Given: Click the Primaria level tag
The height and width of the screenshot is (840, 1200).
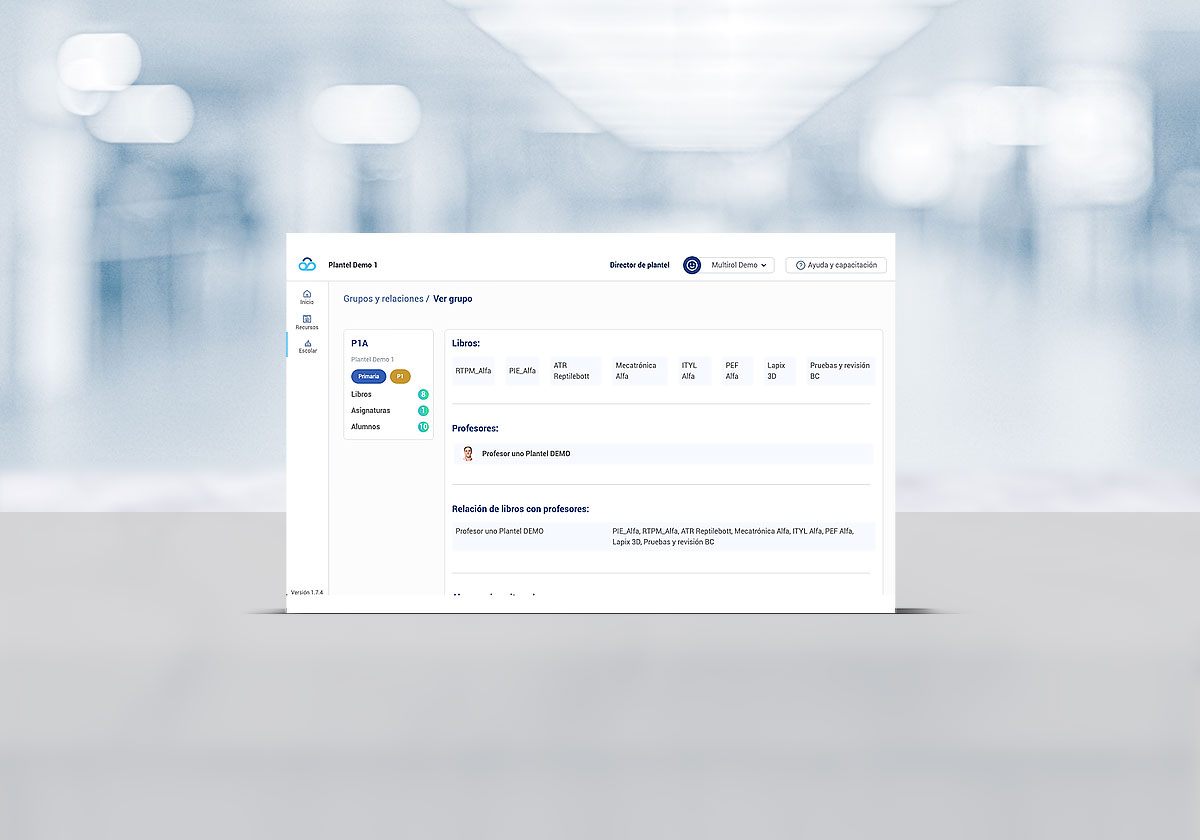Looking at the screenshot, I should point(368,376).
